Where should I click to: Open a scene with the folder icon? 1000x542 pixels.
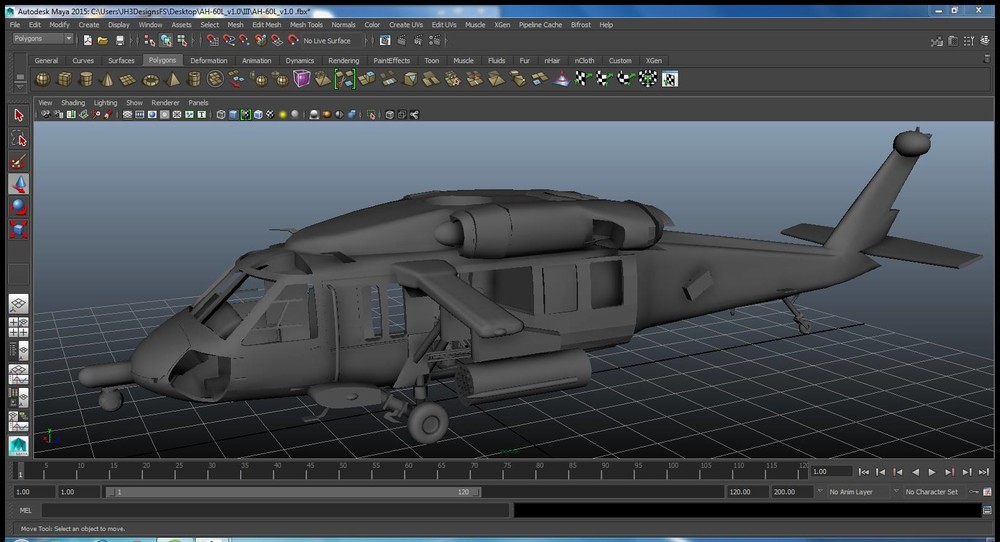pyautogui.click(x=103, y=40)
